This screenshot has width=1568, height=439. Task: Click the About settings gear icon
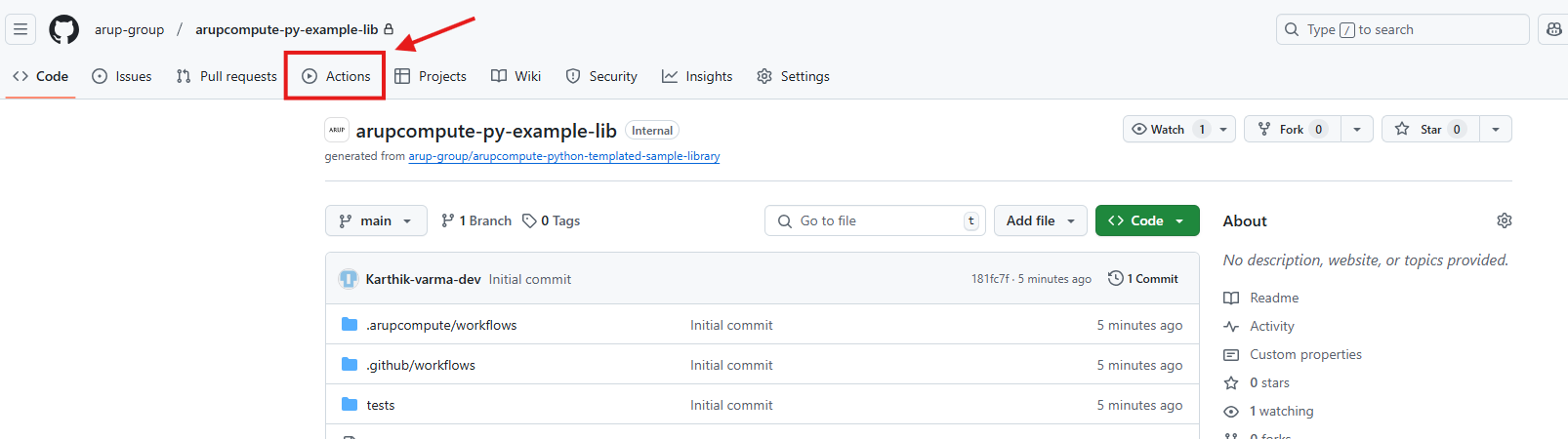[x=1504, y=220]
